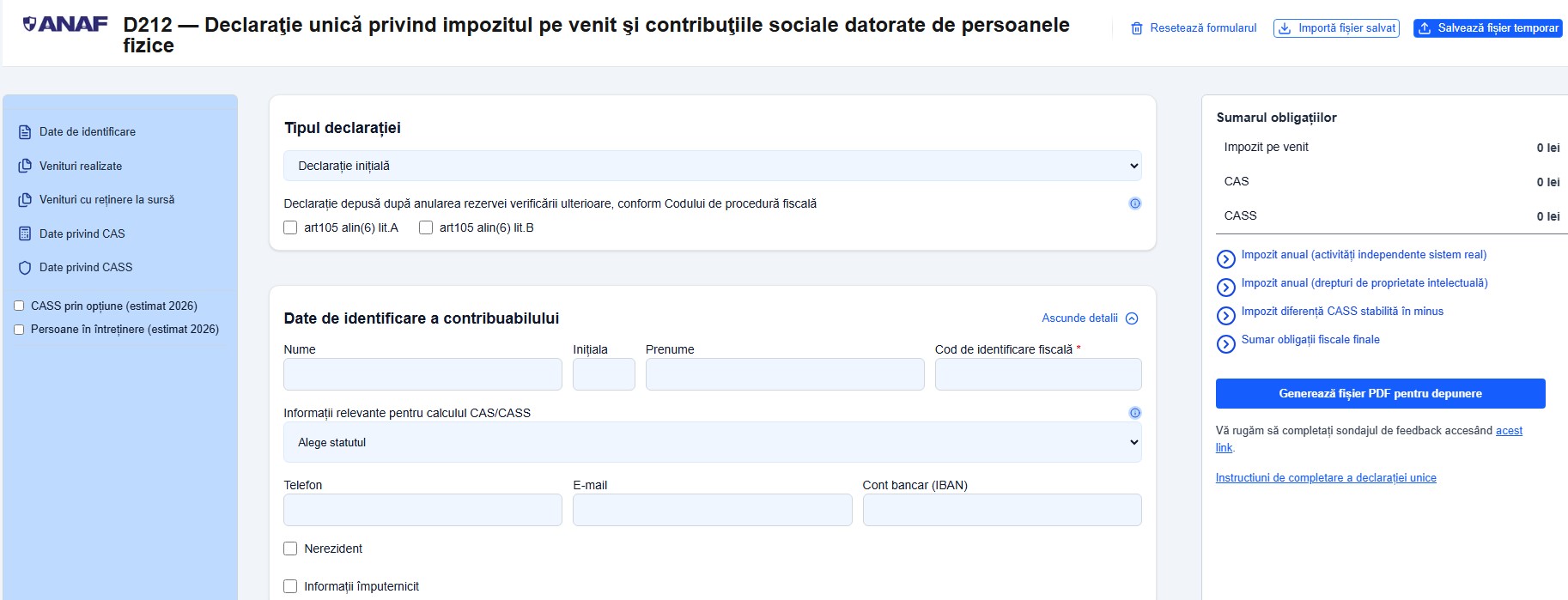The width and height of the screenshot is (1568, 600).
Task: Click the Date privind CASS shield icon
Action: click(23, 267)
